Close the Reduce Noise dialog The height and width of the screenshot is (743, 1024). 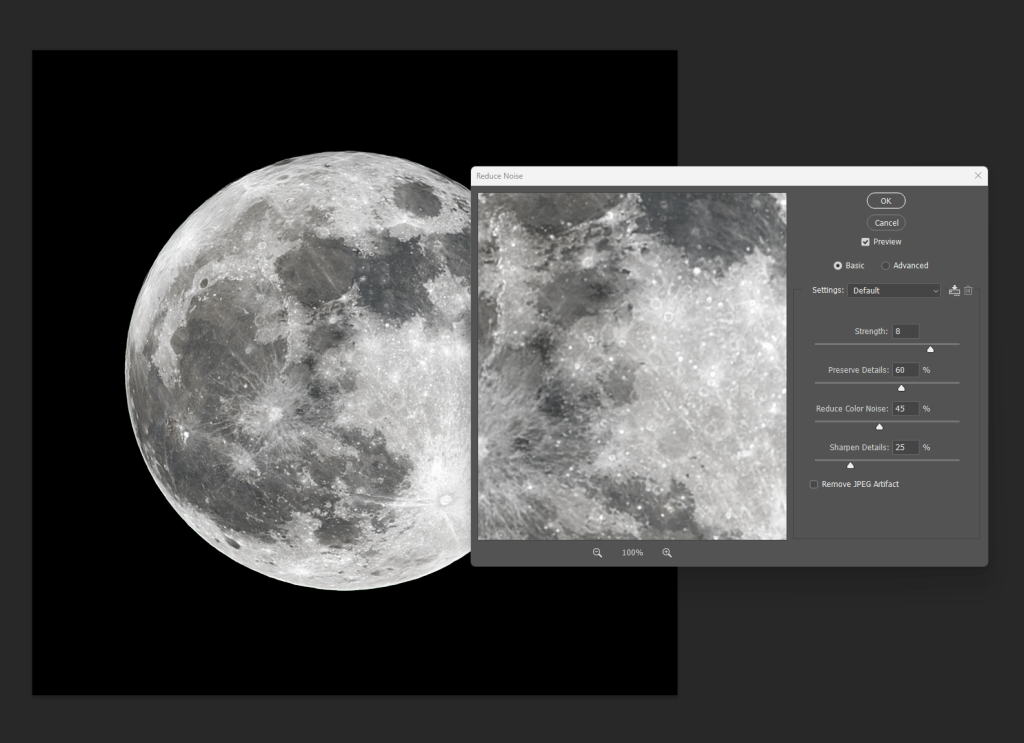[977, 176]
